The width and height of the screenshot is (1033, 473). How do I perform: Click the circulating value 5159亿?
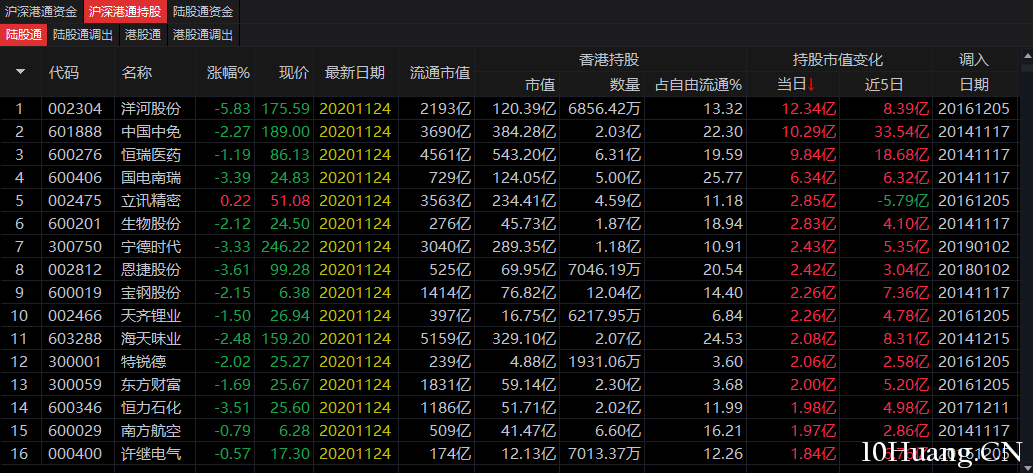pos(447,339)
